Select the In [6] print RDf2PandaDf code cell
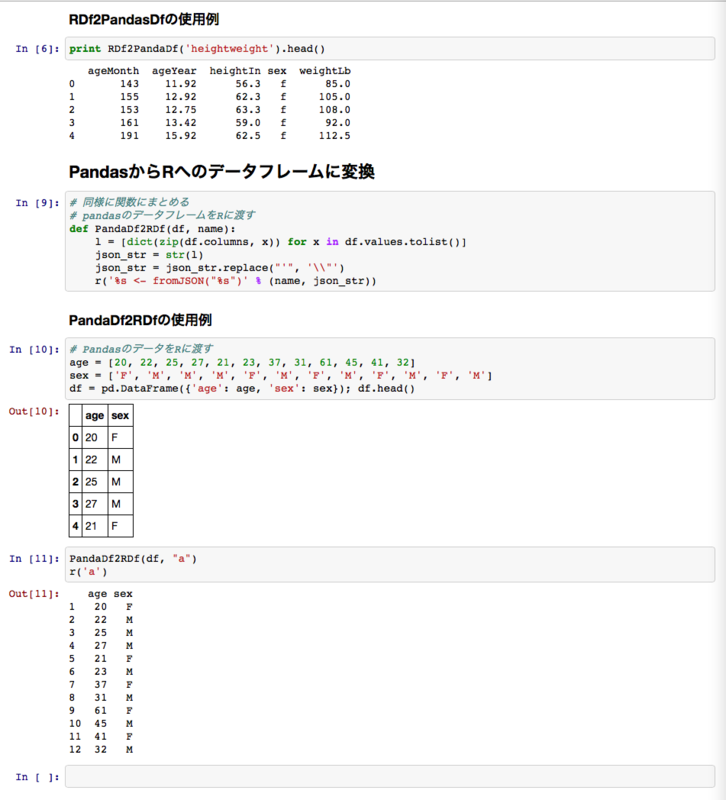 pyautogui.click(x=390, y=48)
